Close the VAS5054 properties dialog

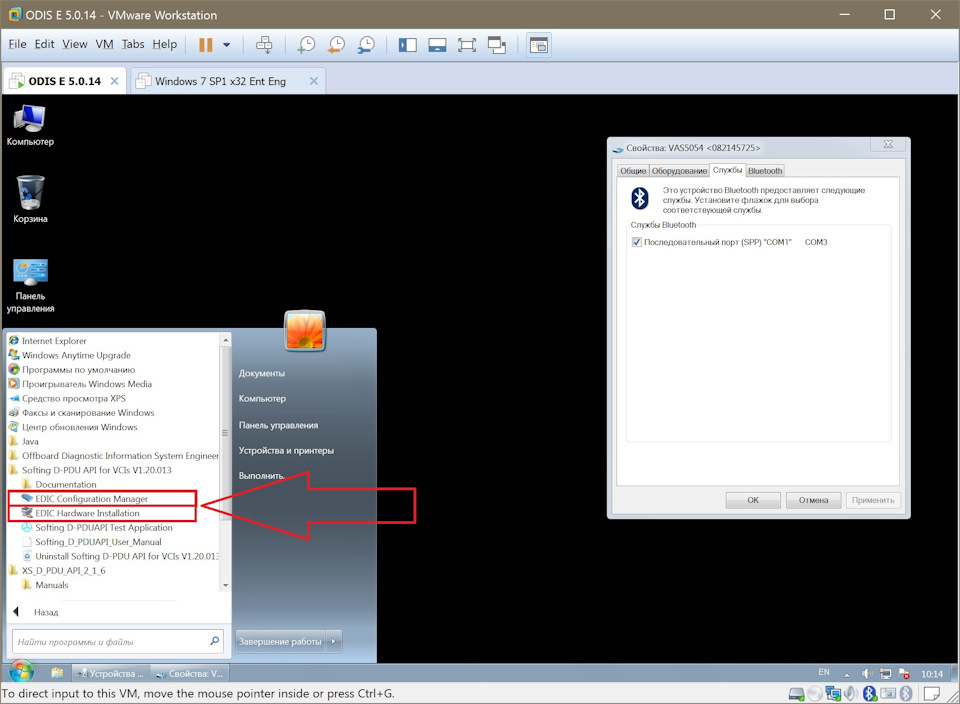[888, 144]
